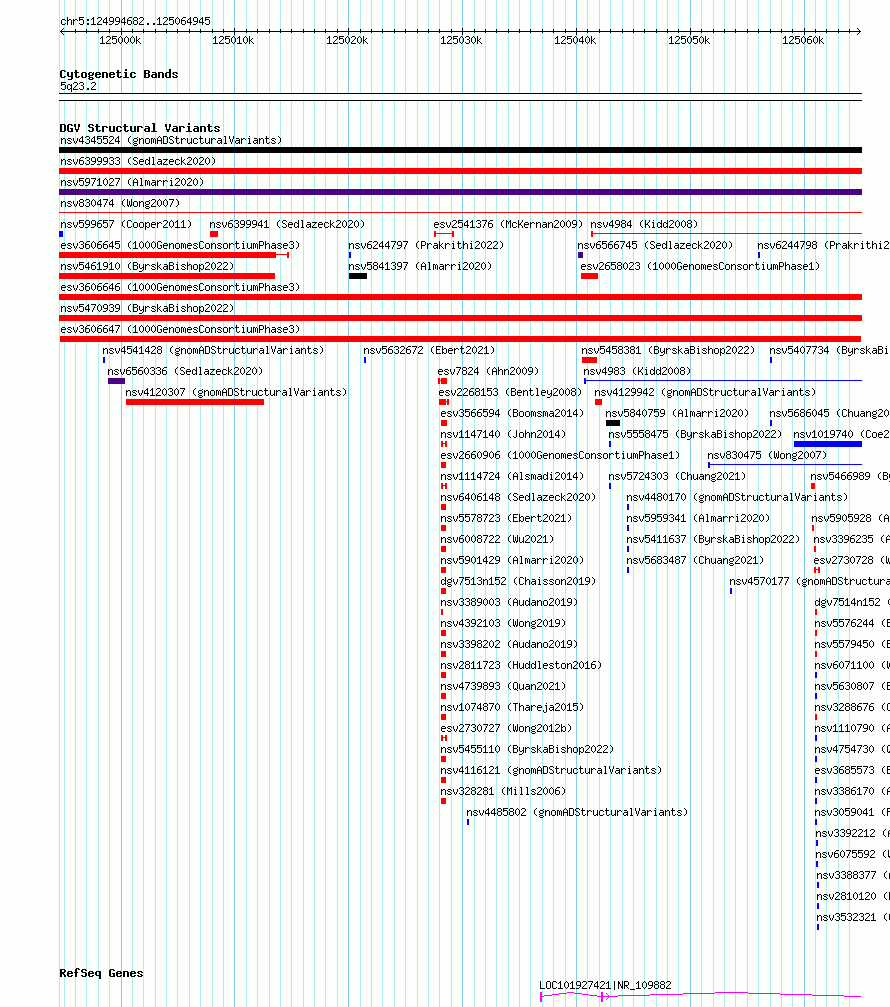Open nsv5470939 (ByrskaBishop2022) label
Image resolution: width=890 pixels, height=1007 pixels.
coord(147,308)
